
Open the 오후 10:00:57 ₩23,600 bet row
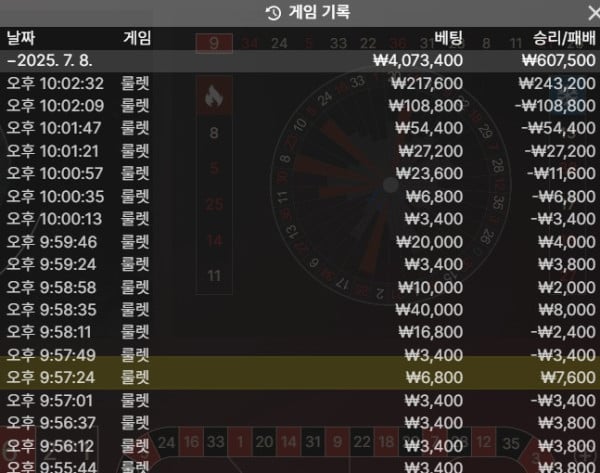coord(300,173)
